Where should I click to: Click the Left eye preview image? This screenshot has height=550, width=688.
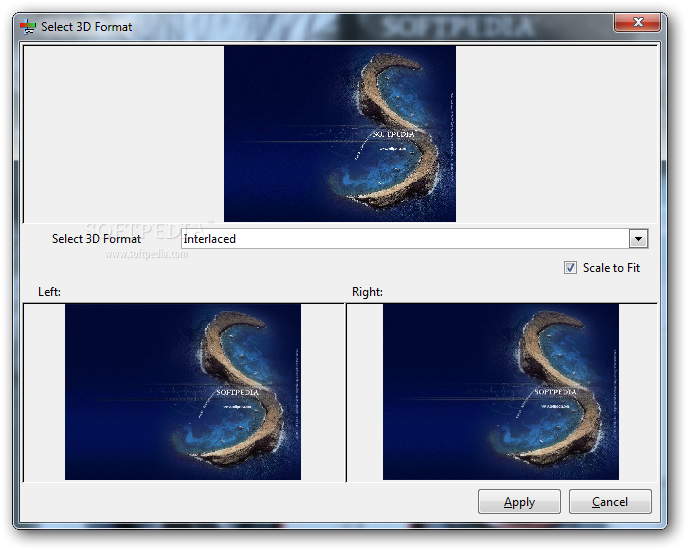pyautogui.click(x=183, y=392)
